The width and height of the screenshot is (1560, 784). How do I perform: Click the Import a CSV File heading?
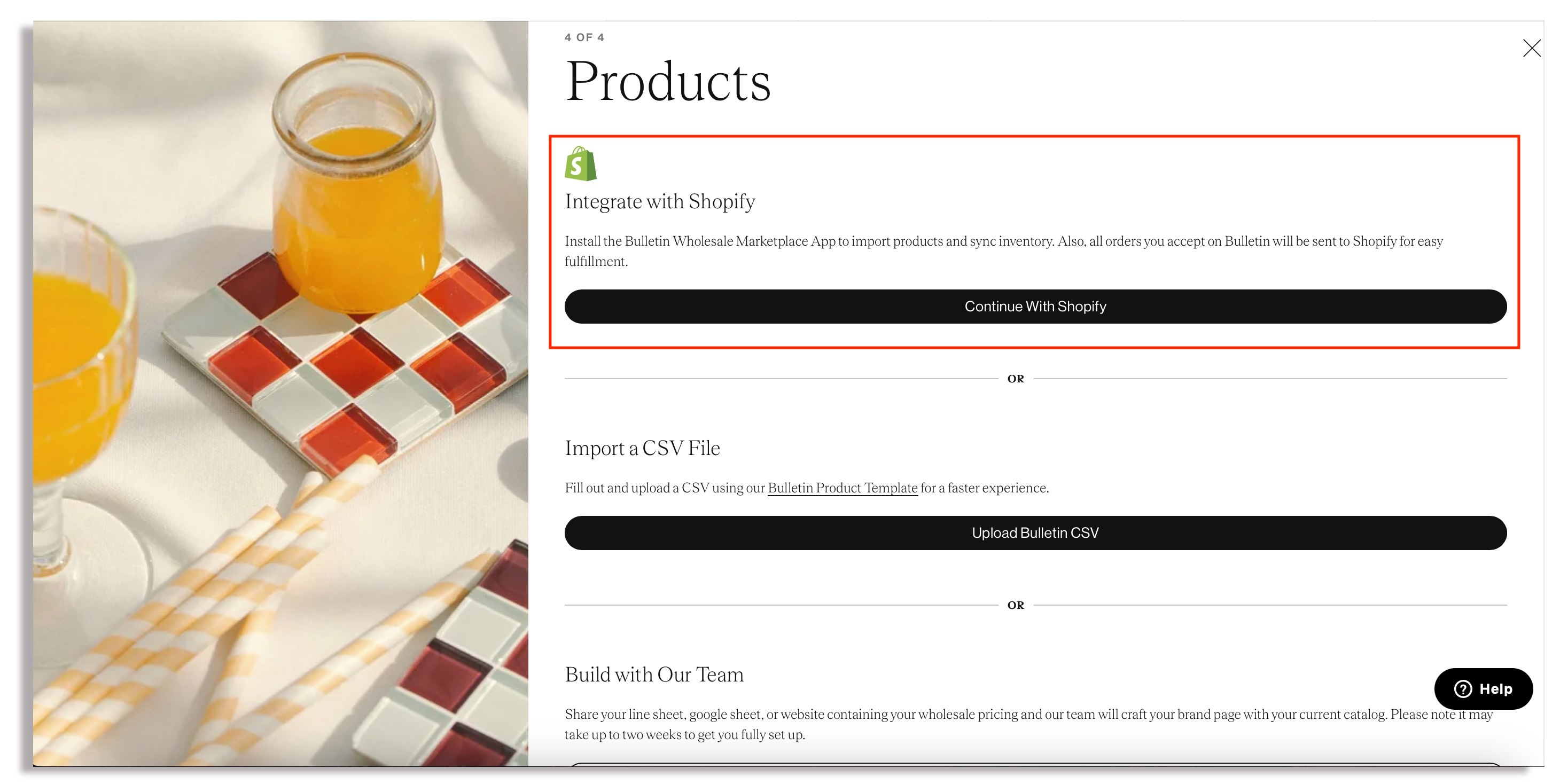tap(642, 448)
